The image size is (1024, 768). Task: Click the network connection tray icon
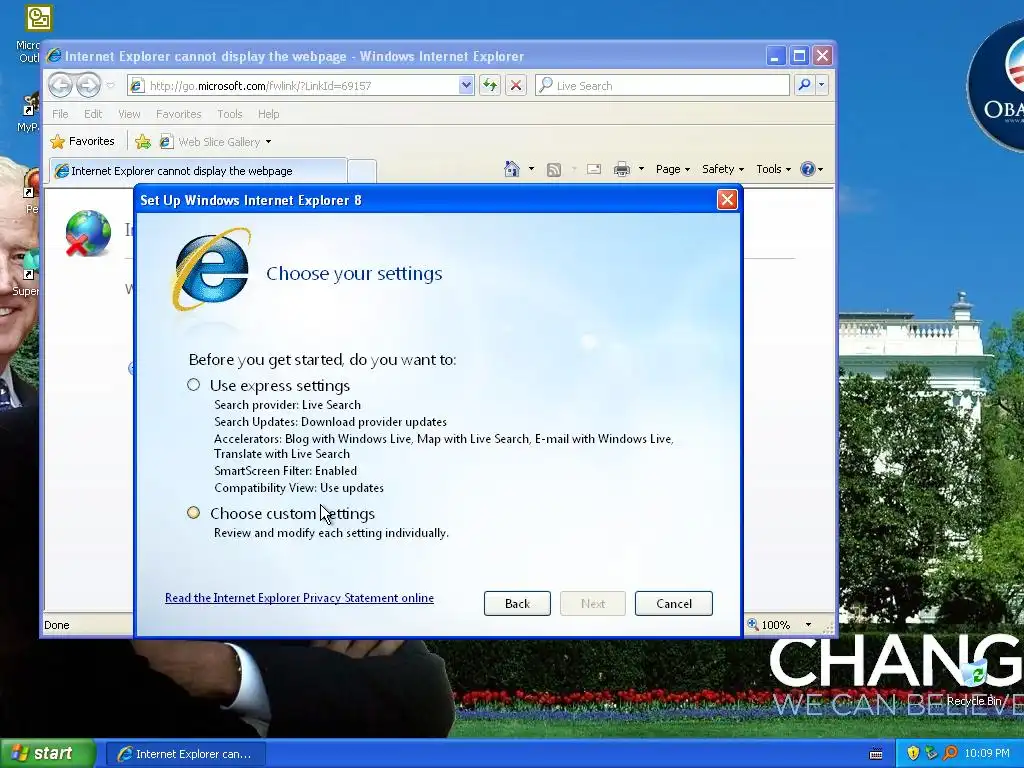tap(931, 754)
